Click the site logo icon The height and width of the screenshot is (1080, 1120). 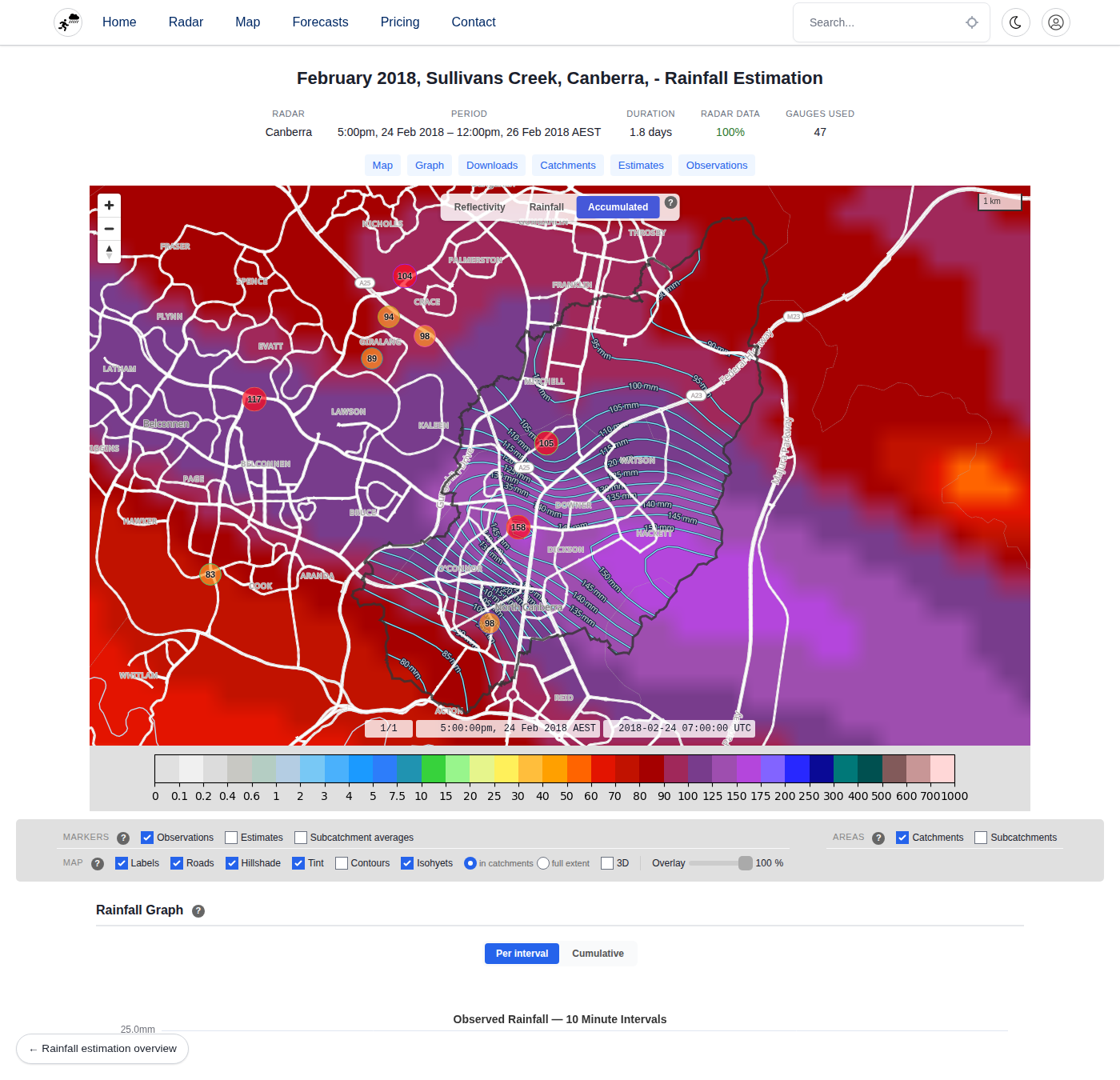(68, 22)
